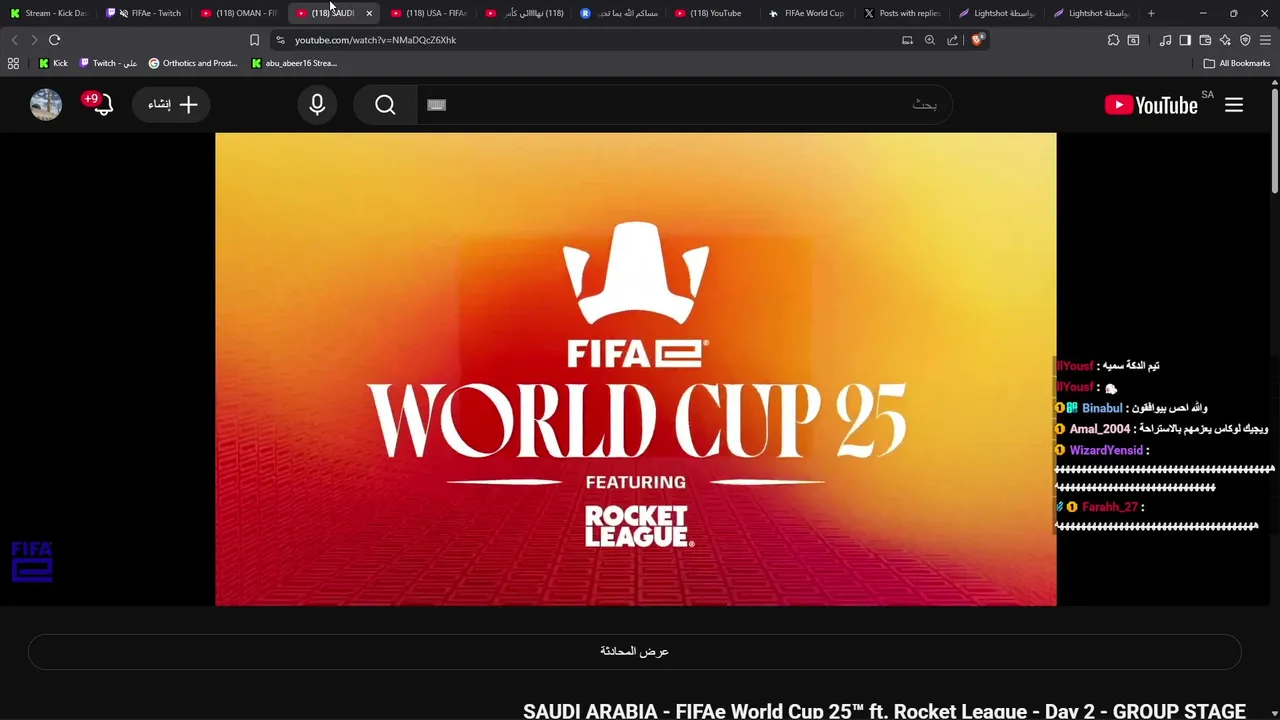Viewport: 1280px width, 720px height.
Task: Expand the All Bookmarks folder
Action: (1237, 63)
